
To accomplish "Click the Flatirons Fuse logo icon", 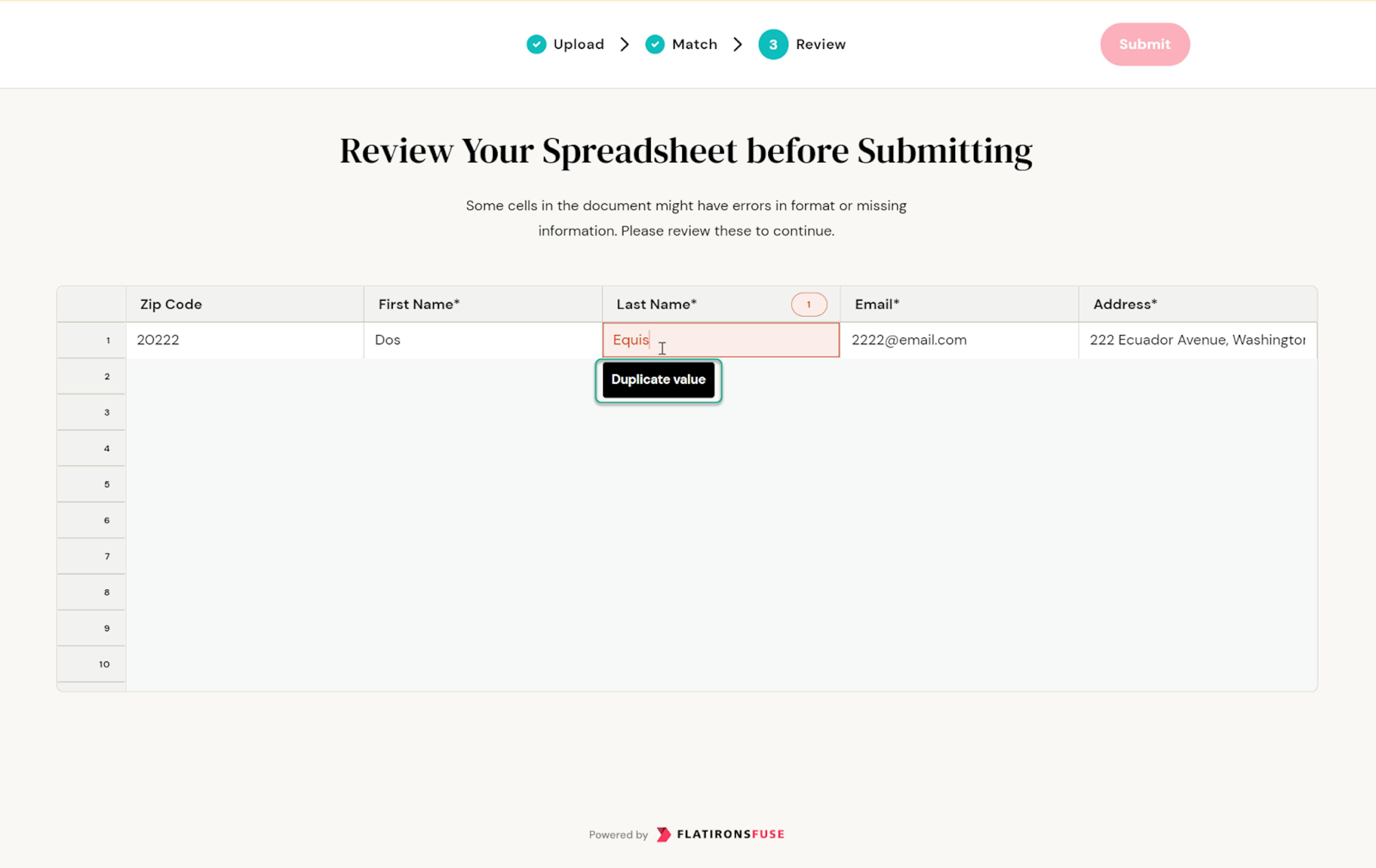I will point(663,834).
